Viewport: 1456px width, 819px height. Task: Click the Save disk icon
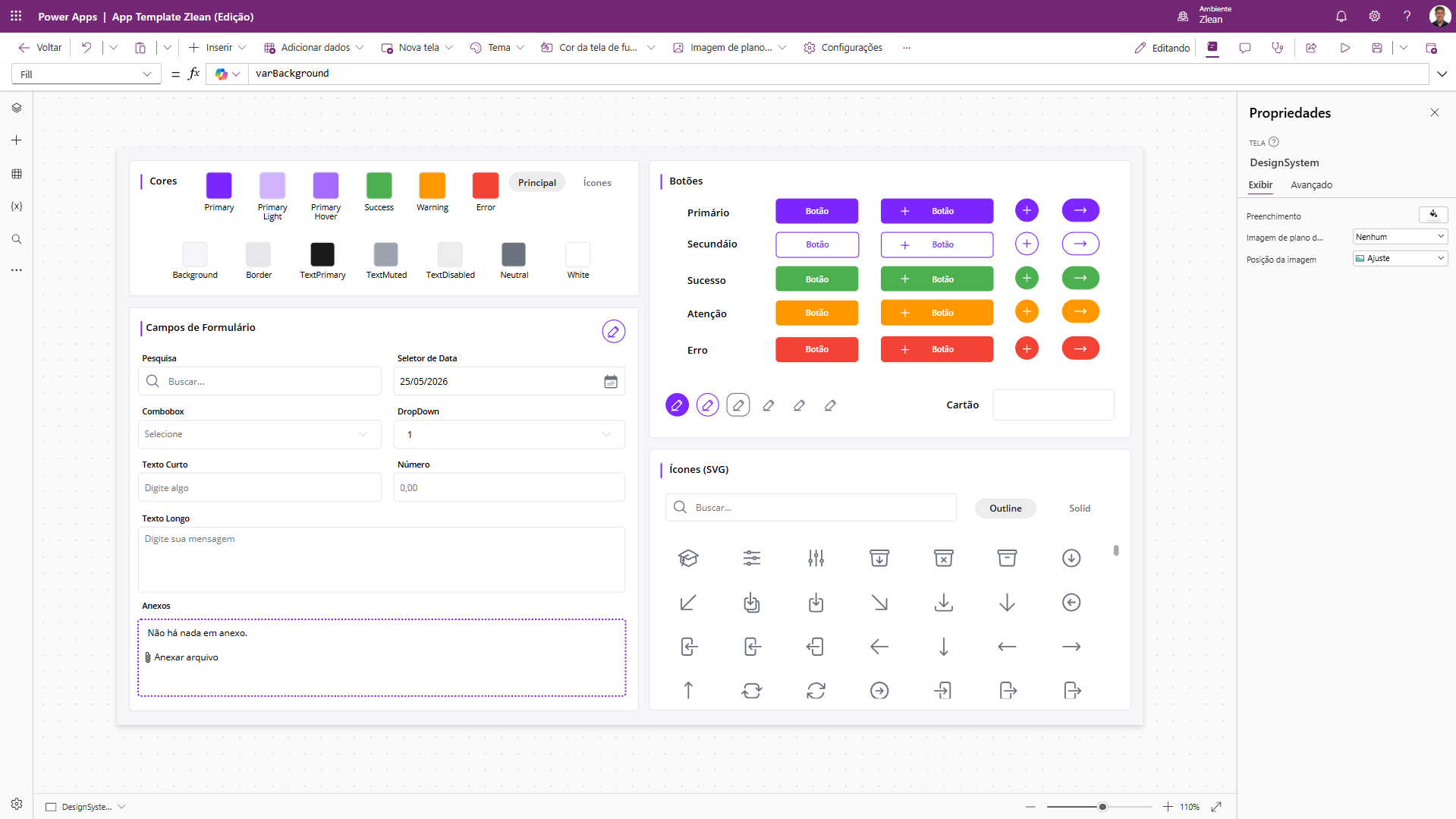[x=1377, y=48]
